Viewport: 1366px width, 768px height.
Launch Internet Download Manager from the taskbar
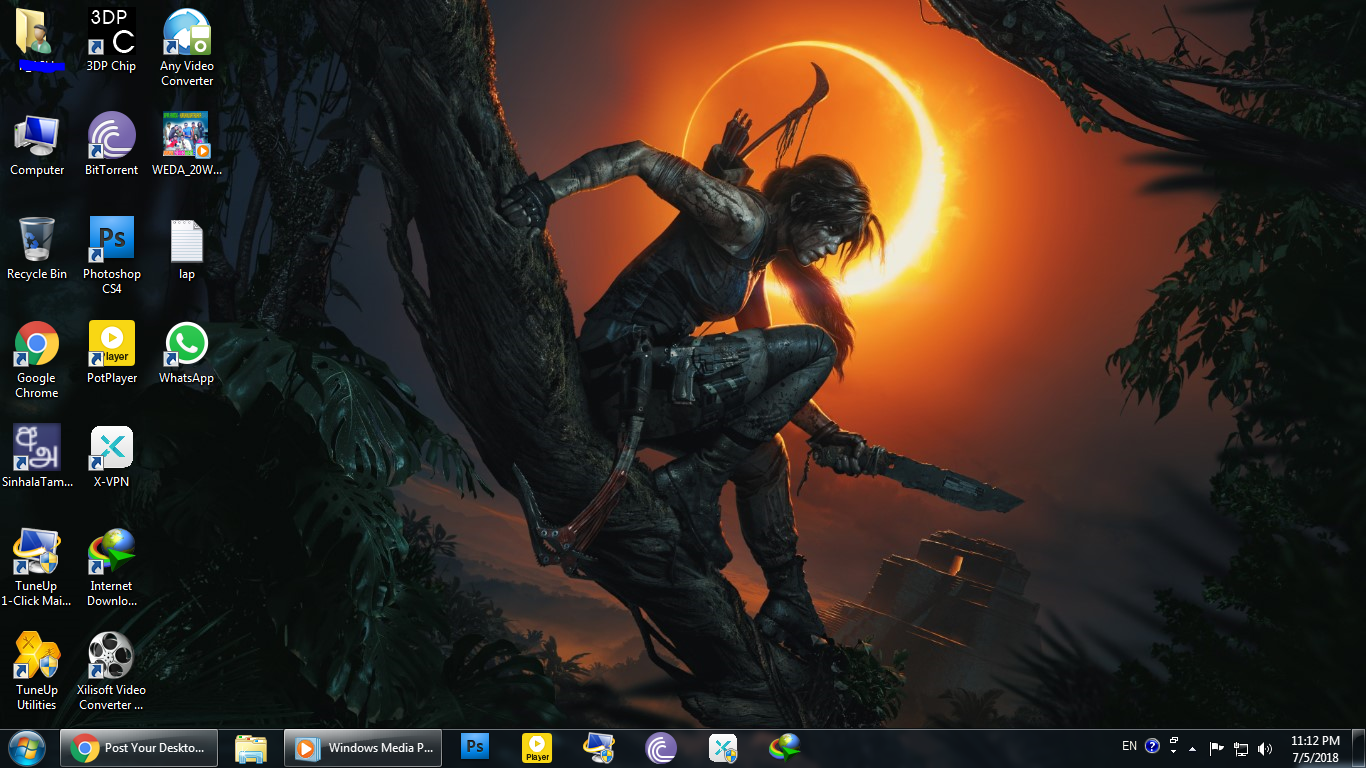point(785,748)
